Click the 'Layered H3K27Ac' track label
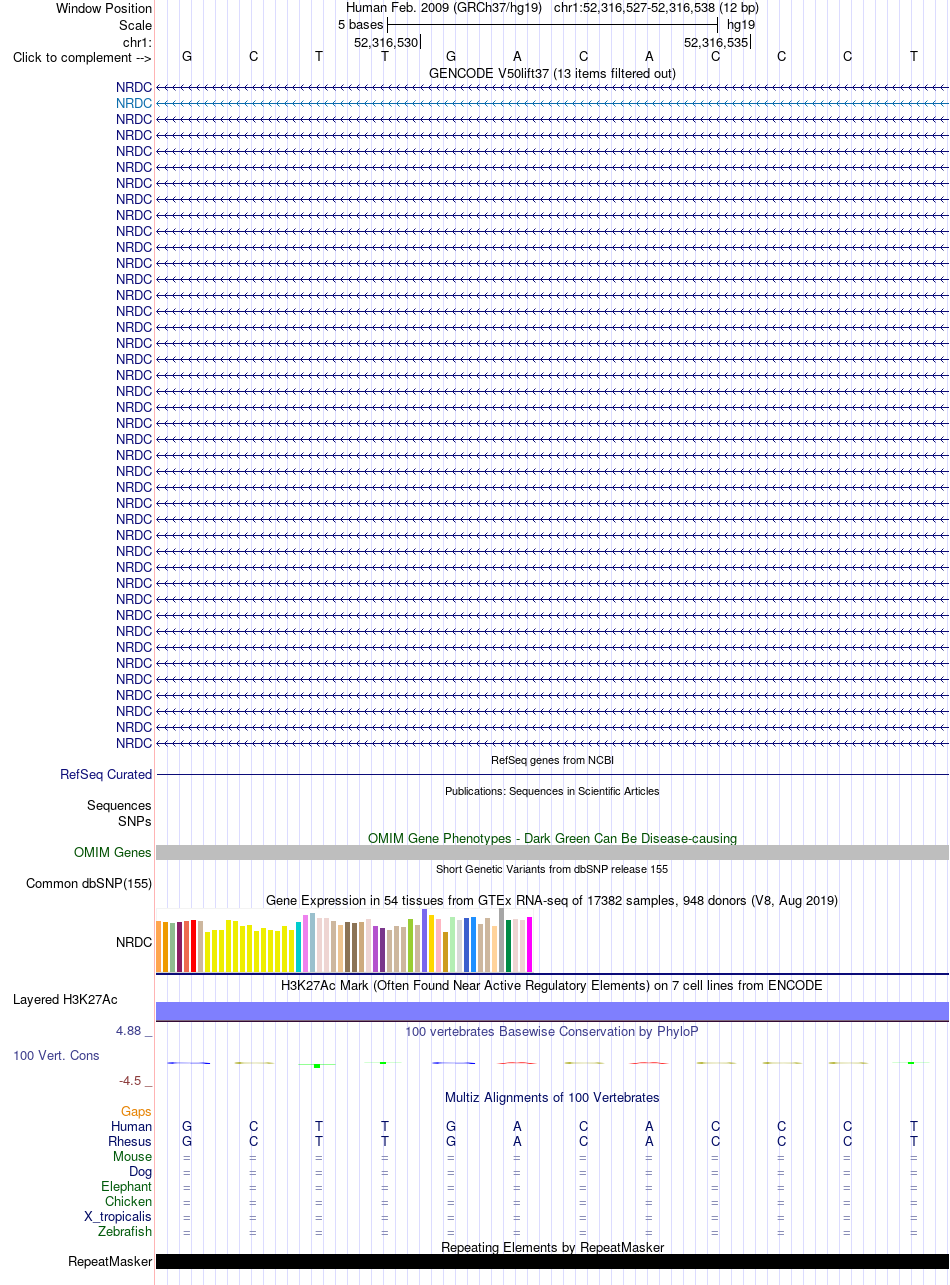 pos(65,1000)
